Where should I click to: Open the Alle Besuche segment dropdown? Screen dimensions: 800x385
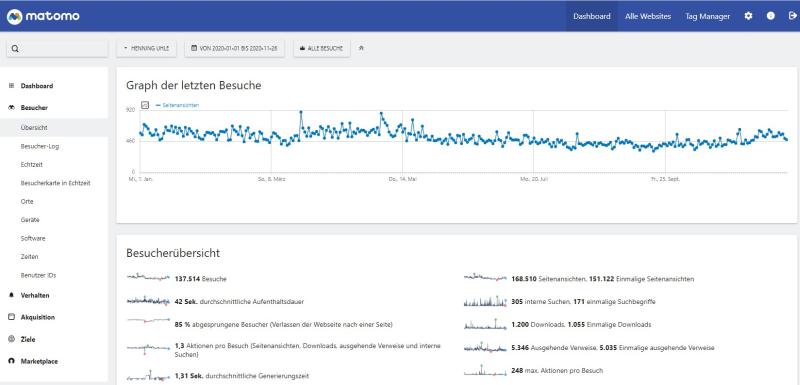(321, 48)
